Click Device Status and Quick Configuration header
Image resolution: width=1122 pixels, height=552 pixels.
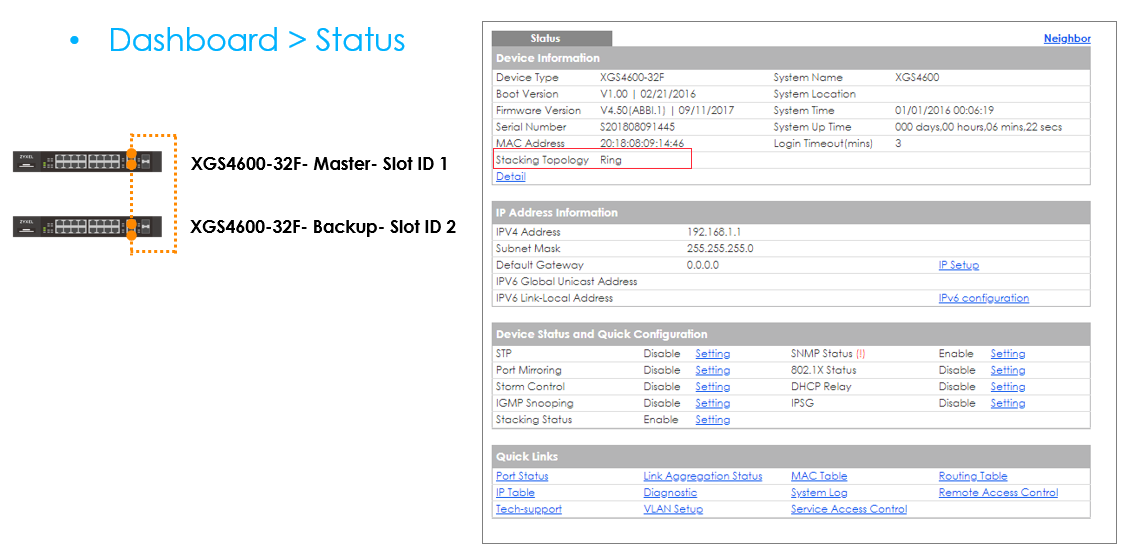pos(791,334)
